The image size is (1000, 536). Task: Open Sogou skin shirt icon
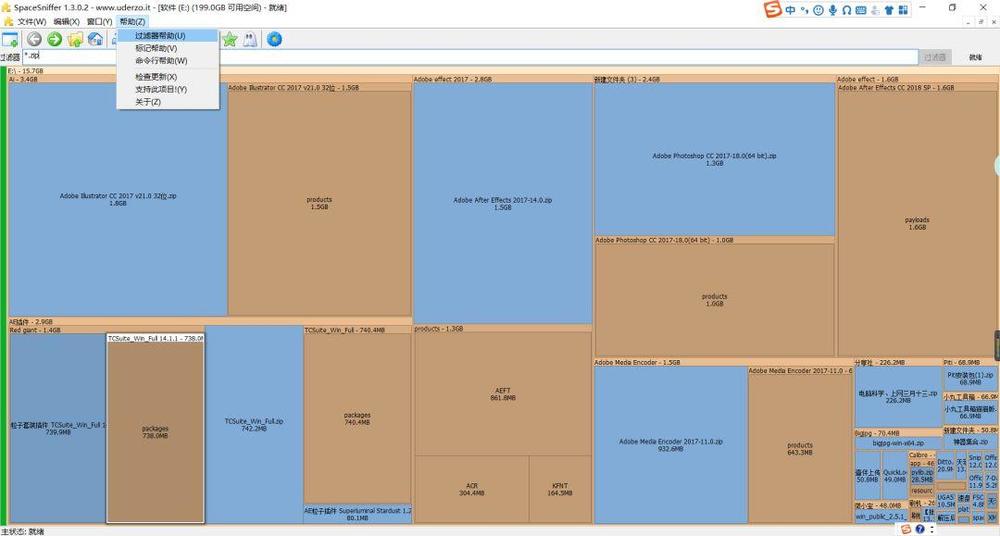tap(889, 10)
